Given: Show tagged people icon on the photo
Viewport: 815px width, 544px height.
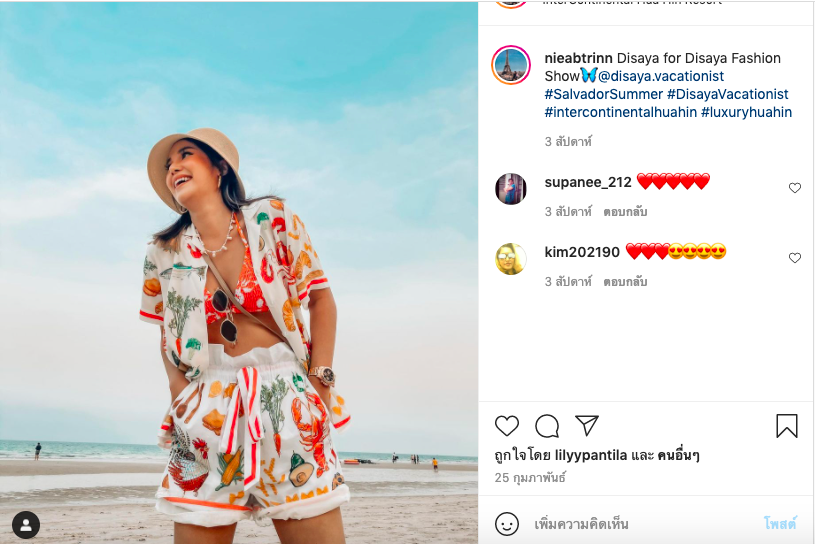Looking at the screenshot, I should click(25, 524).
